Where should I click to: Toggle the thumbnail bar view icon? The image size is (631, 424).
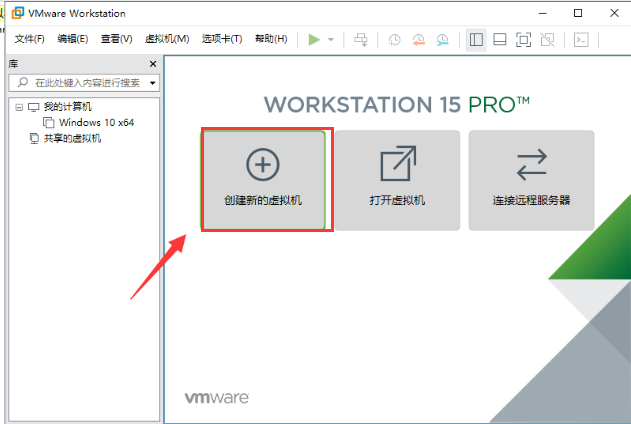click(499, 39)
